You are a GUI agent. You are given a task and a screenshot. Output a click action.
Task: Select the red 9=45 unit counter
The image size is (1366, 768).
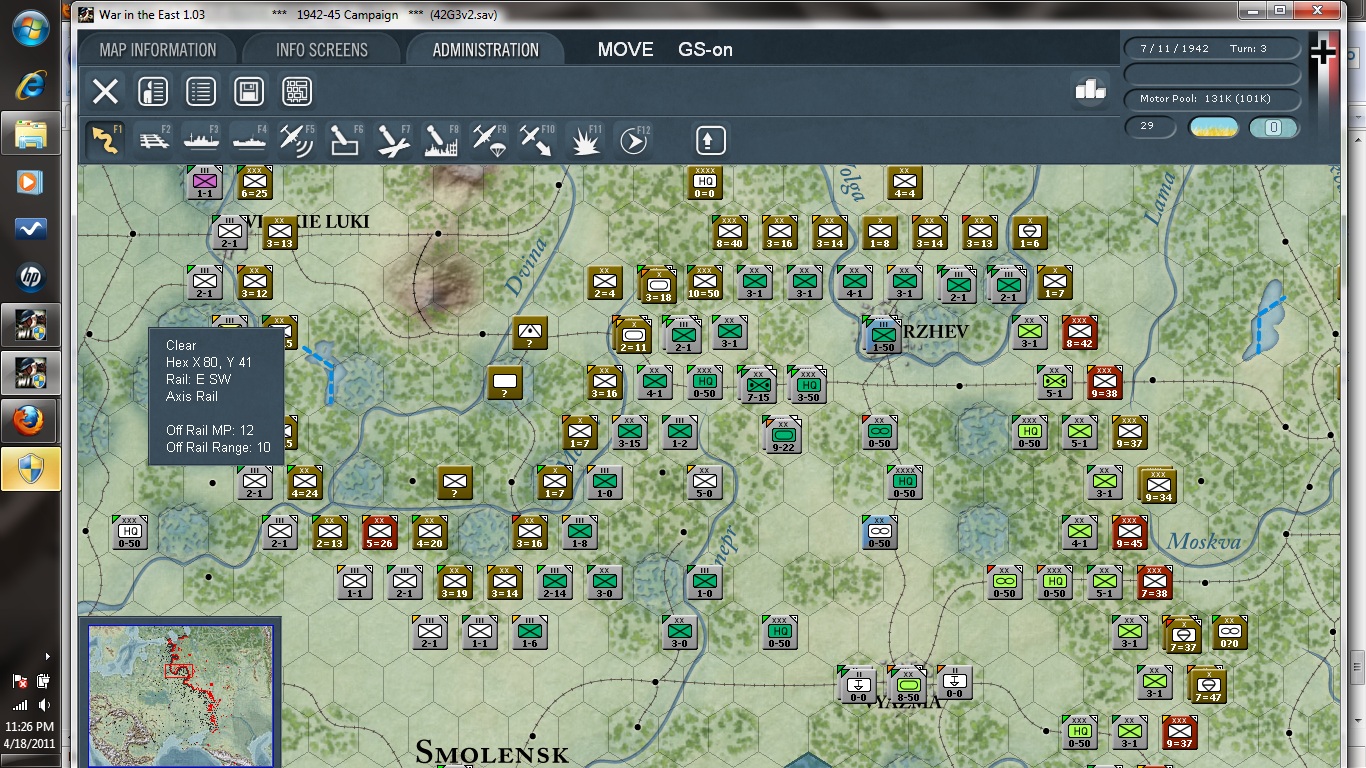tap(1129, 532)
